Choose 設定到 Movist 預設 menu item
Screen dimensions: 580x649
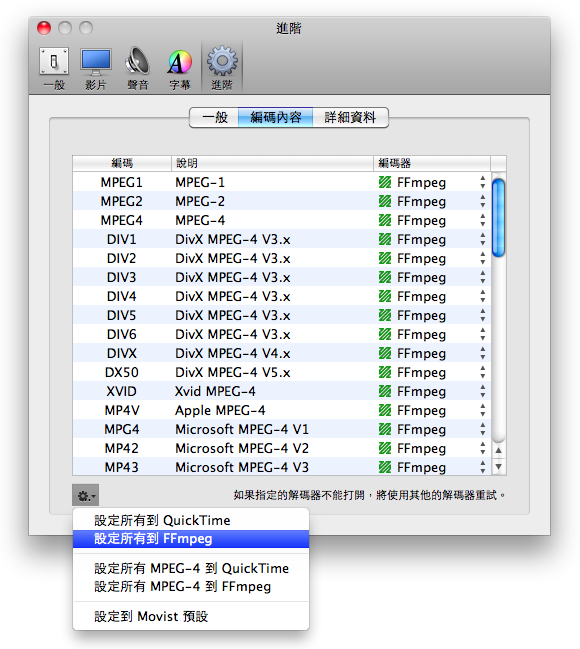point(191,616)
